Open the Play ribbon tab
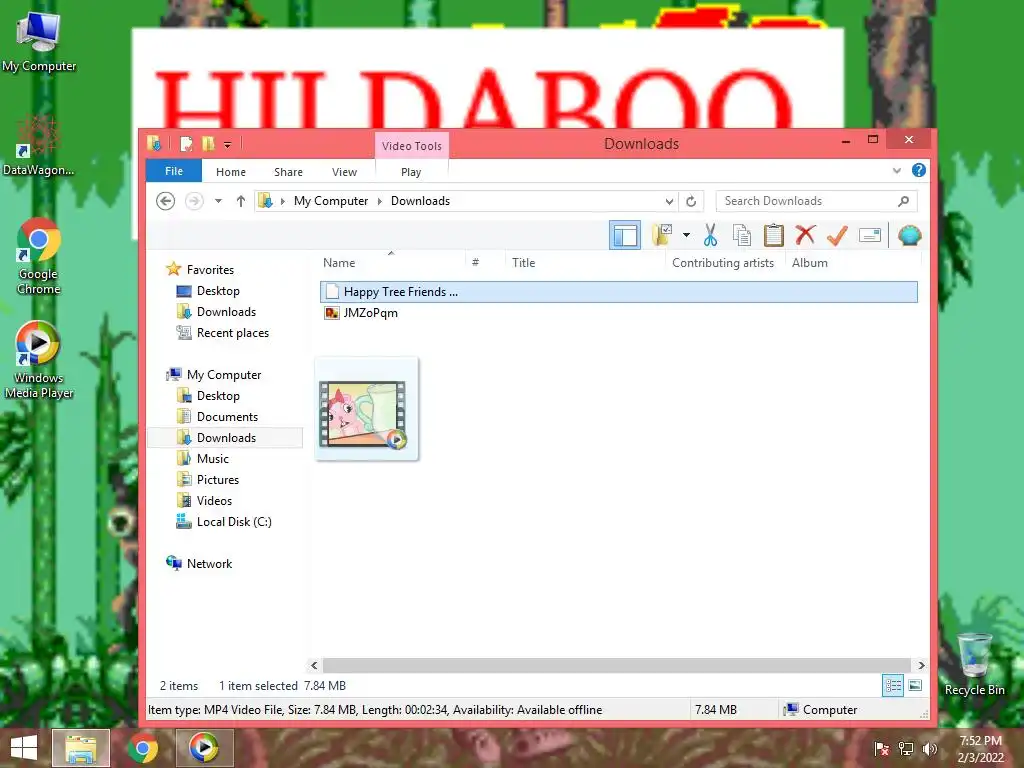This screenshot has width=1024, height=768. (411, 172)
